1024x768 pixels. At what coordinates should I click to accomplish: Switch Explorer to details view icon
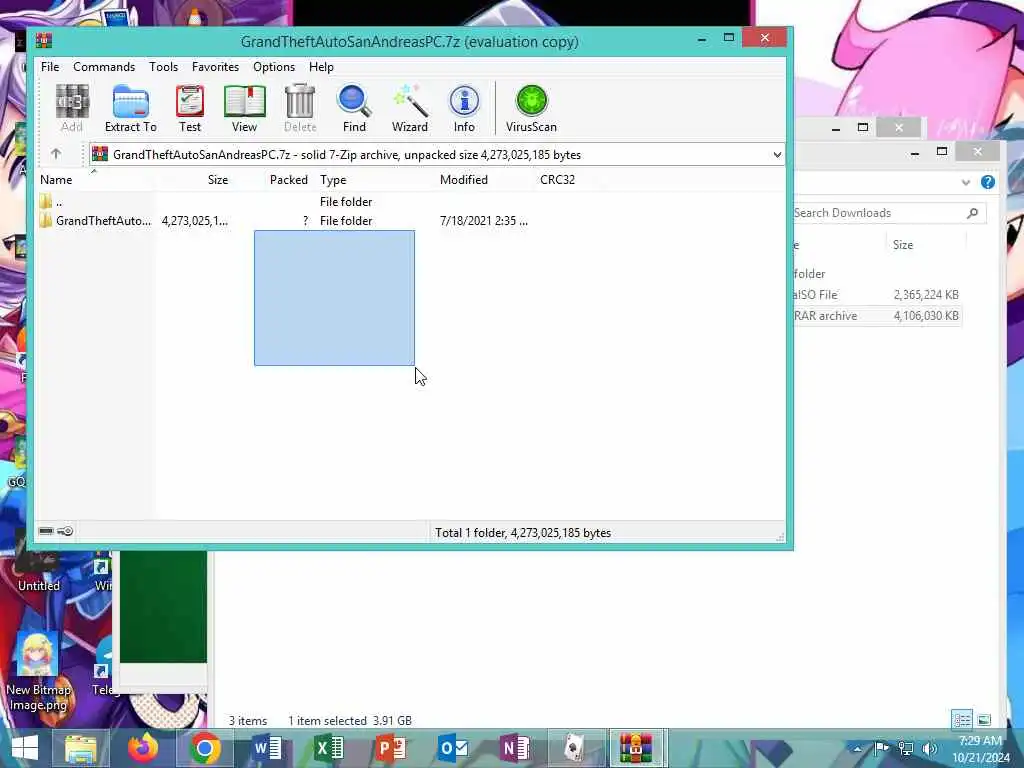(x=962, y=720)
